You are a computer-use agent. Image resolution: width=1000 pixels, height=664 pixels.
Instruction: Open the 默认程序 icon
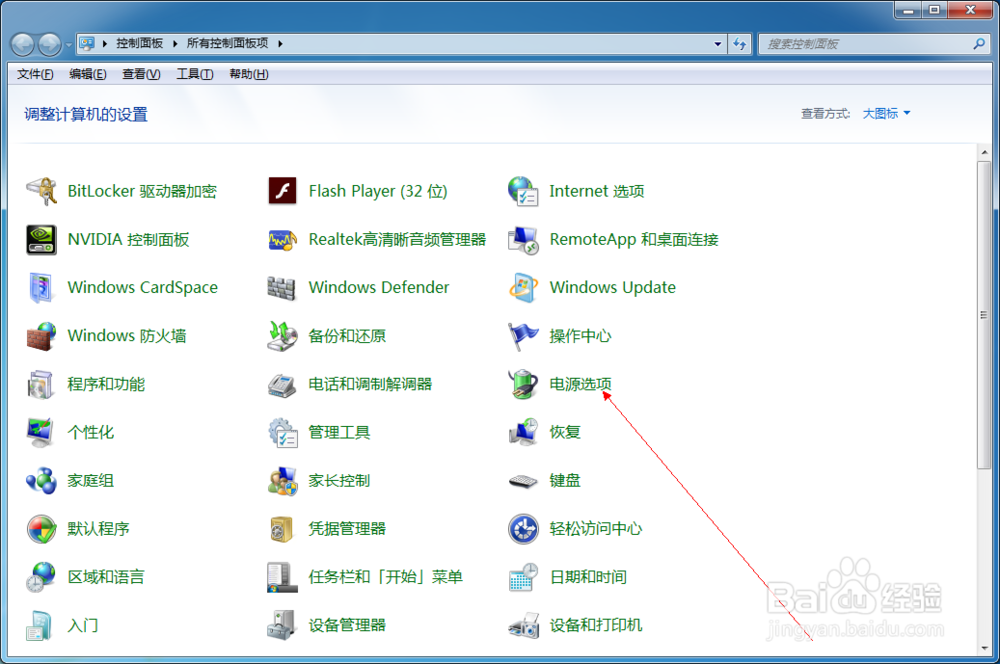pos(41,529)
